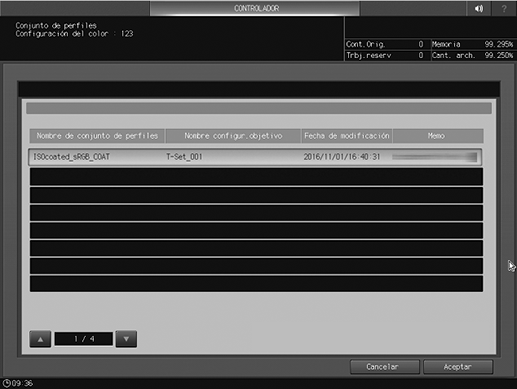Select the ISOcoated_sRGB_COAT profile row

[x=255, y=157]
